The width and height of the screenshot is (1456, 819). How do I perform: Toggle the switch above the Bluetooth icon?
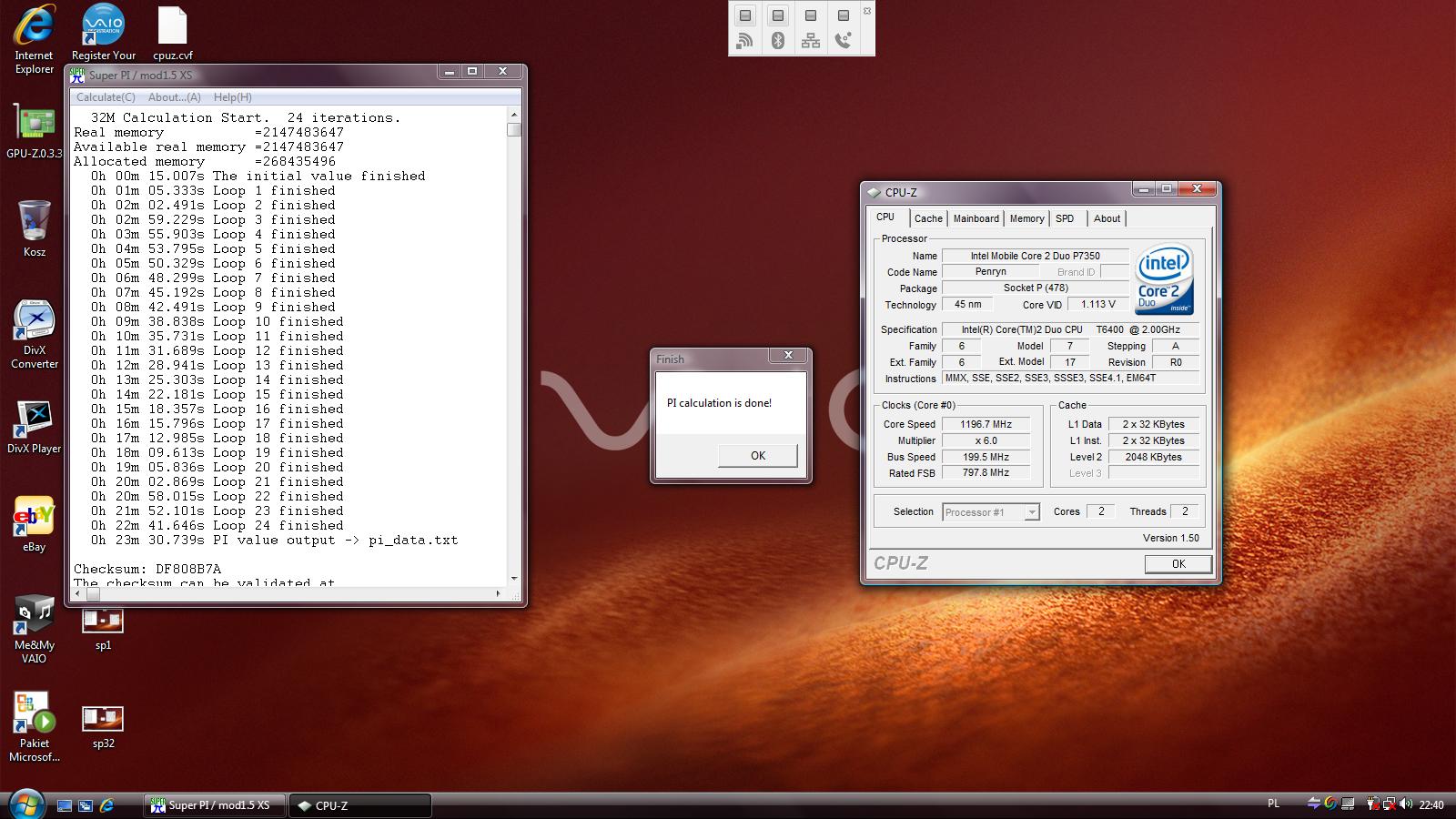pos(778,15)
